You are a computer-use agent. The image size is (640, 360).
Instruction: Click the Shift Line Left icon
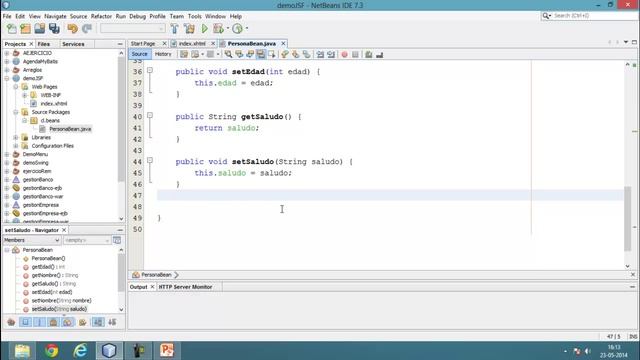pyautogui.click(x=320, y=54)
